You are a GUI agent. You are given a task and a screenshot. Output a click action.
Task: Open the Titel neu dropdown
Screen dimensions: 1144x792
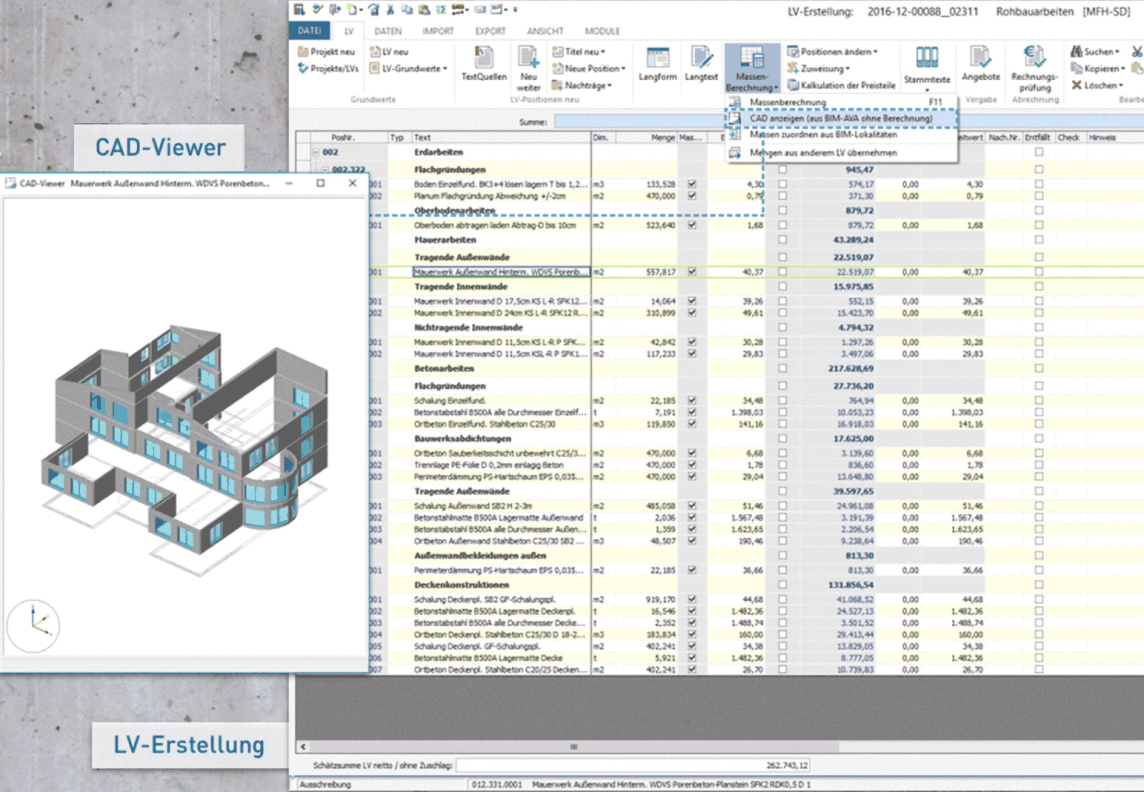click(579, 52)
